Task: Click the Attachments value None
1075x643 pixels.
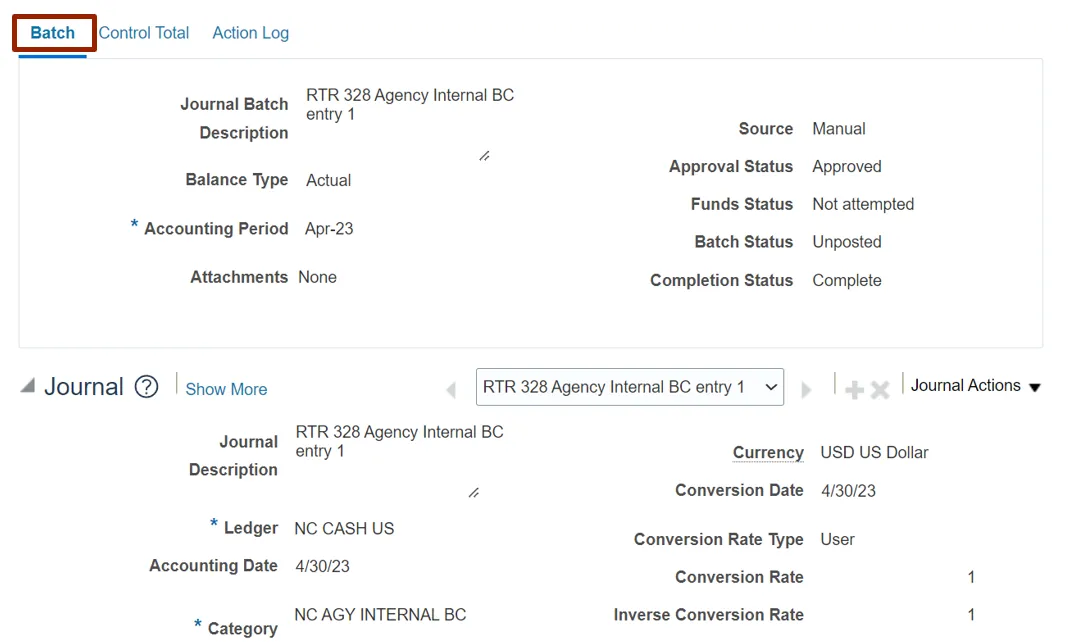Action: coord(317,277)
